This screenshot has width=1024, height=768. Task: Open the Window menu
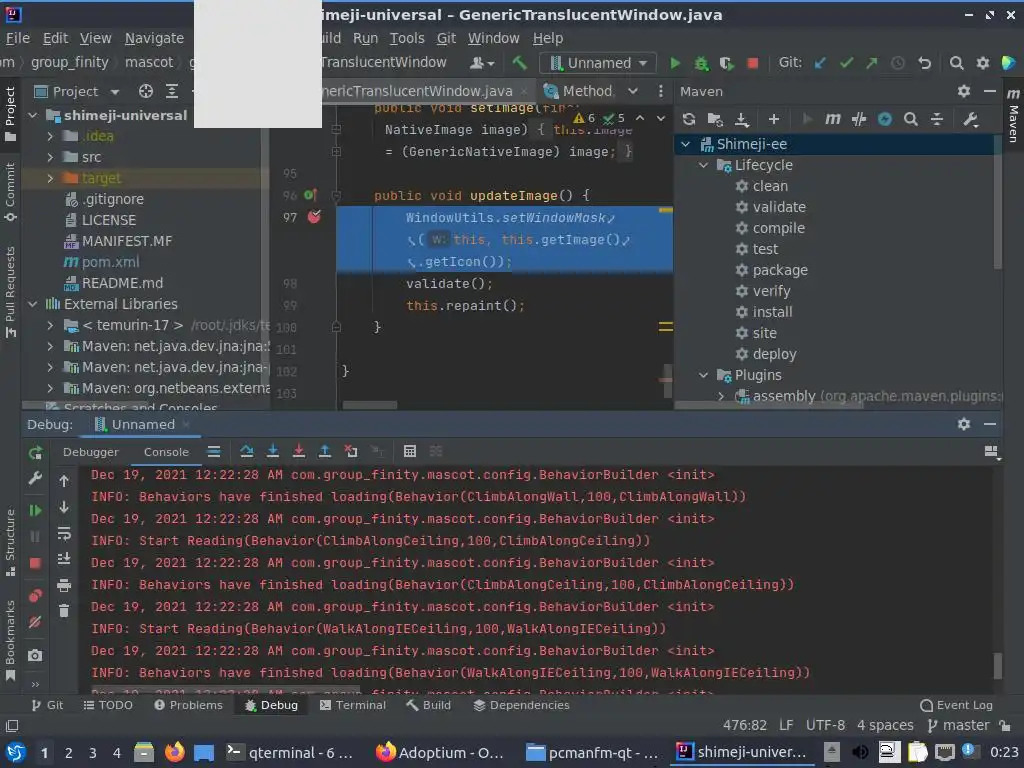pos(493,39)
